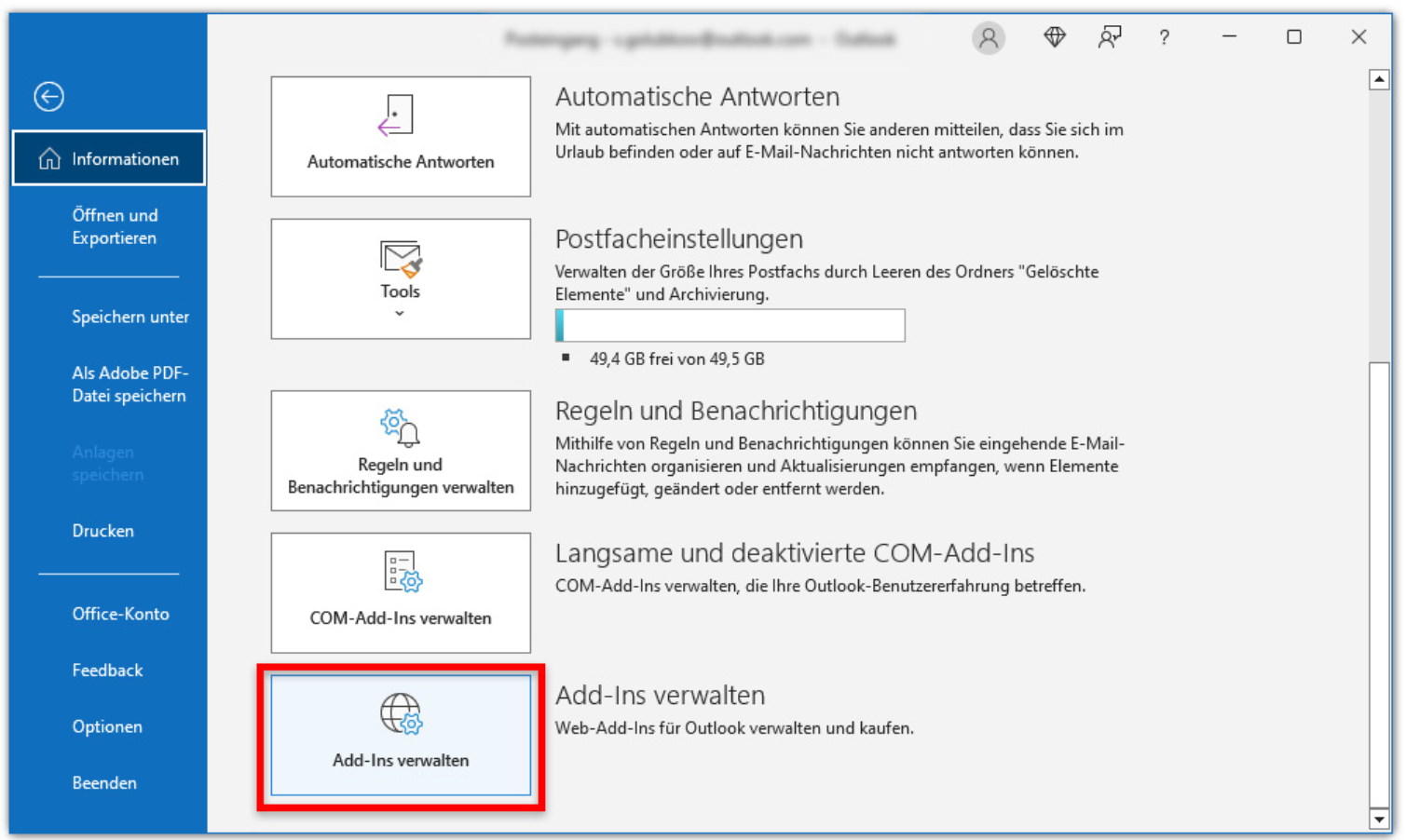1406x840 pixels.
Task: Click the mailbox storage usage bar
Action: pyautogui.click(x=730, y=325)
